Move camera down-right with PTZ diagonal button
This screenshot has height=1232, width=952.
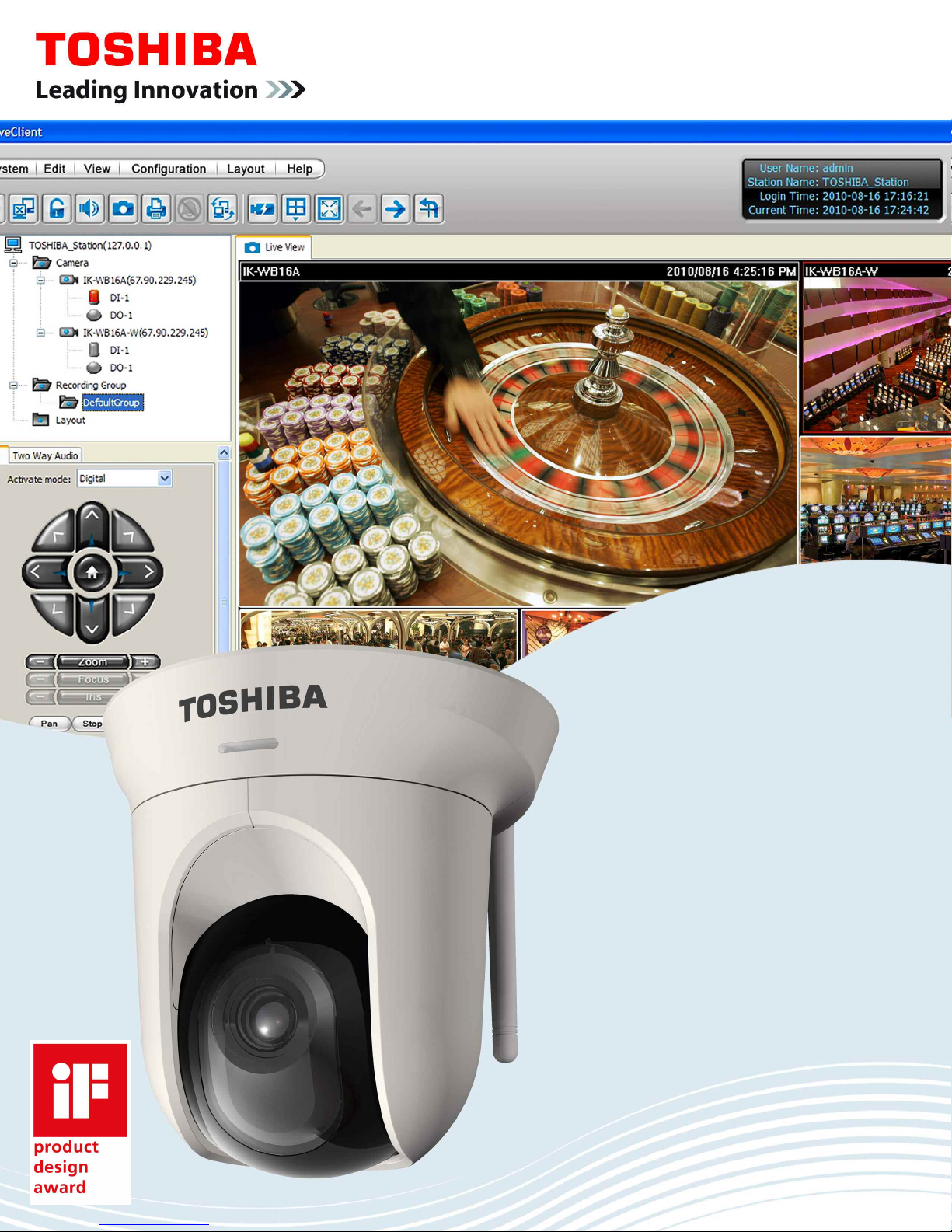(x=131, y=613)
